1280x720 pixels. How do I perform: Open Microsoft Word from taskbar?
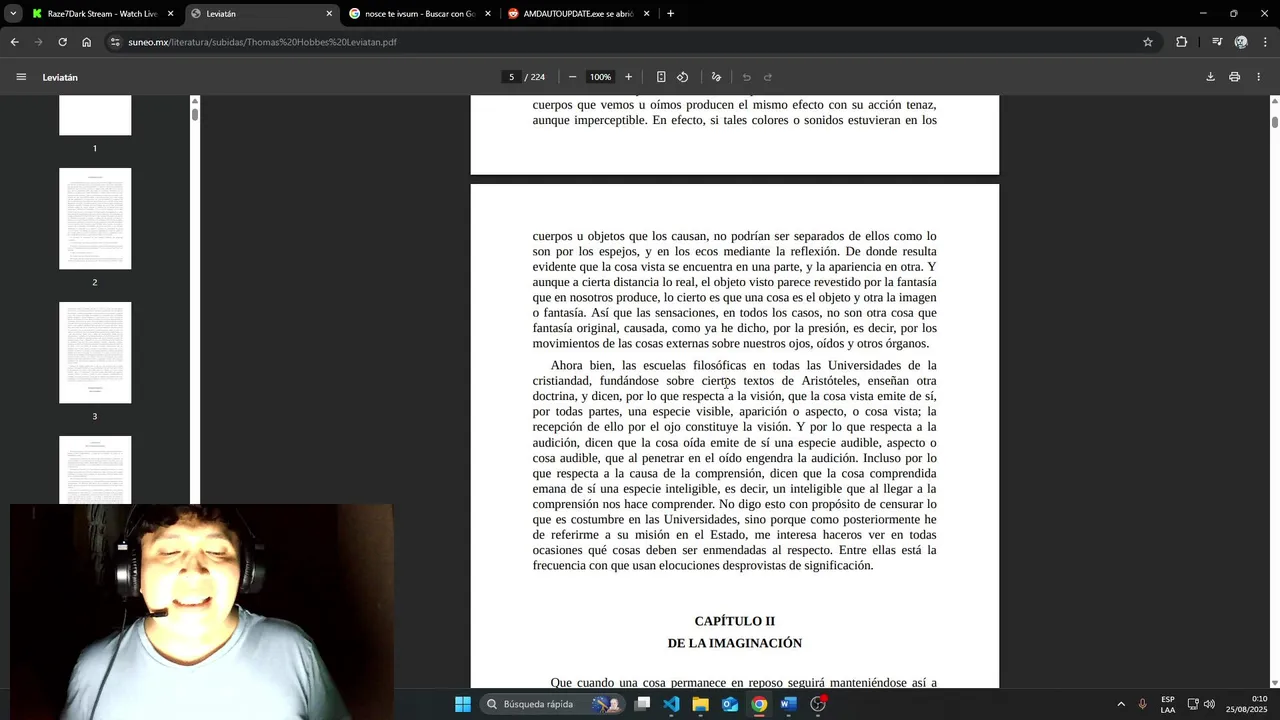[x=789, y=704]
